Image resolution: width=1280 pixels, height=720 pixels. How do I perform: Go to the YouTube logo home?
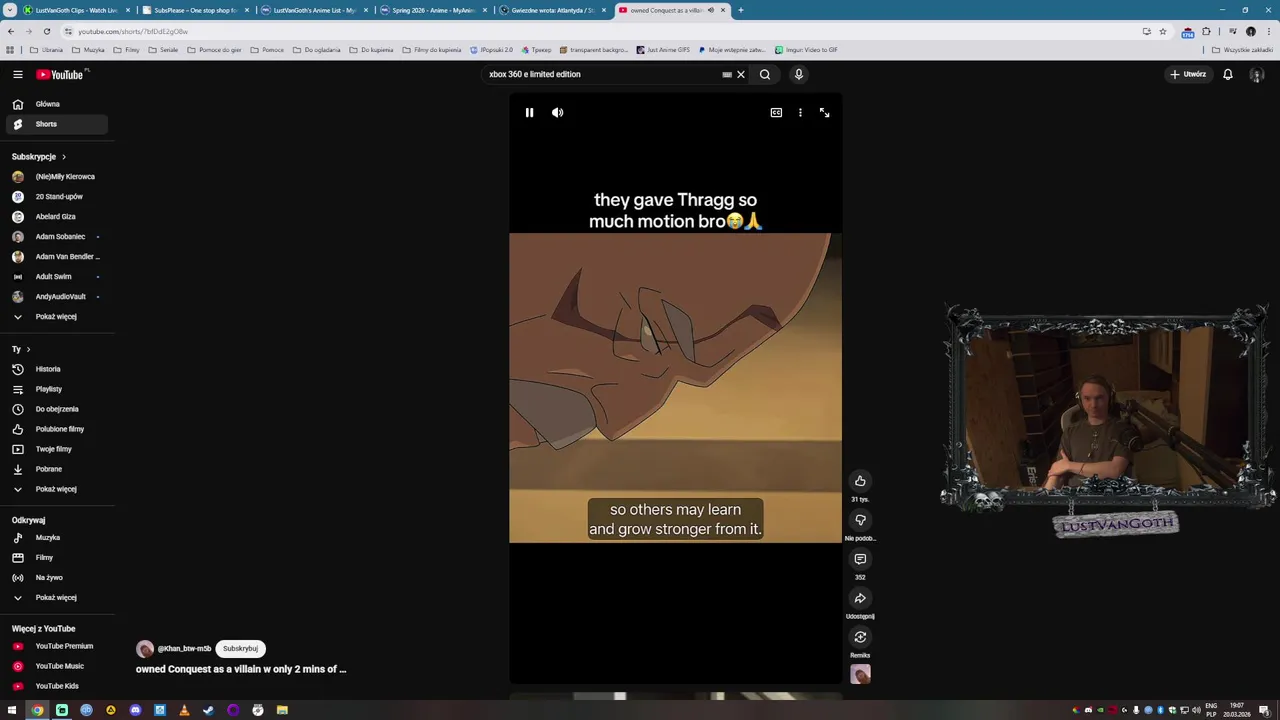click(60, 74)
